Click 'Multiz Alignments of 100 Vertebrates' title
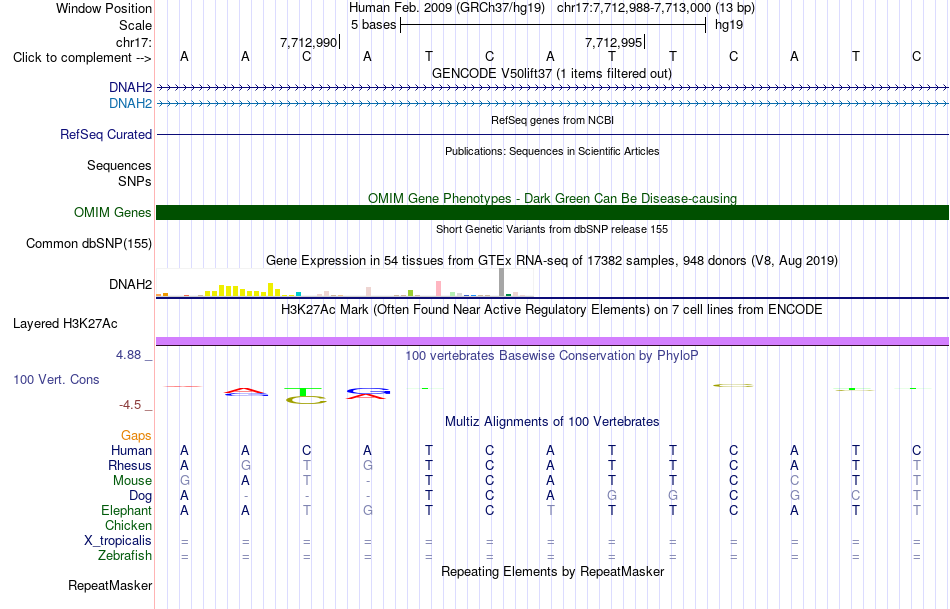 552,422
